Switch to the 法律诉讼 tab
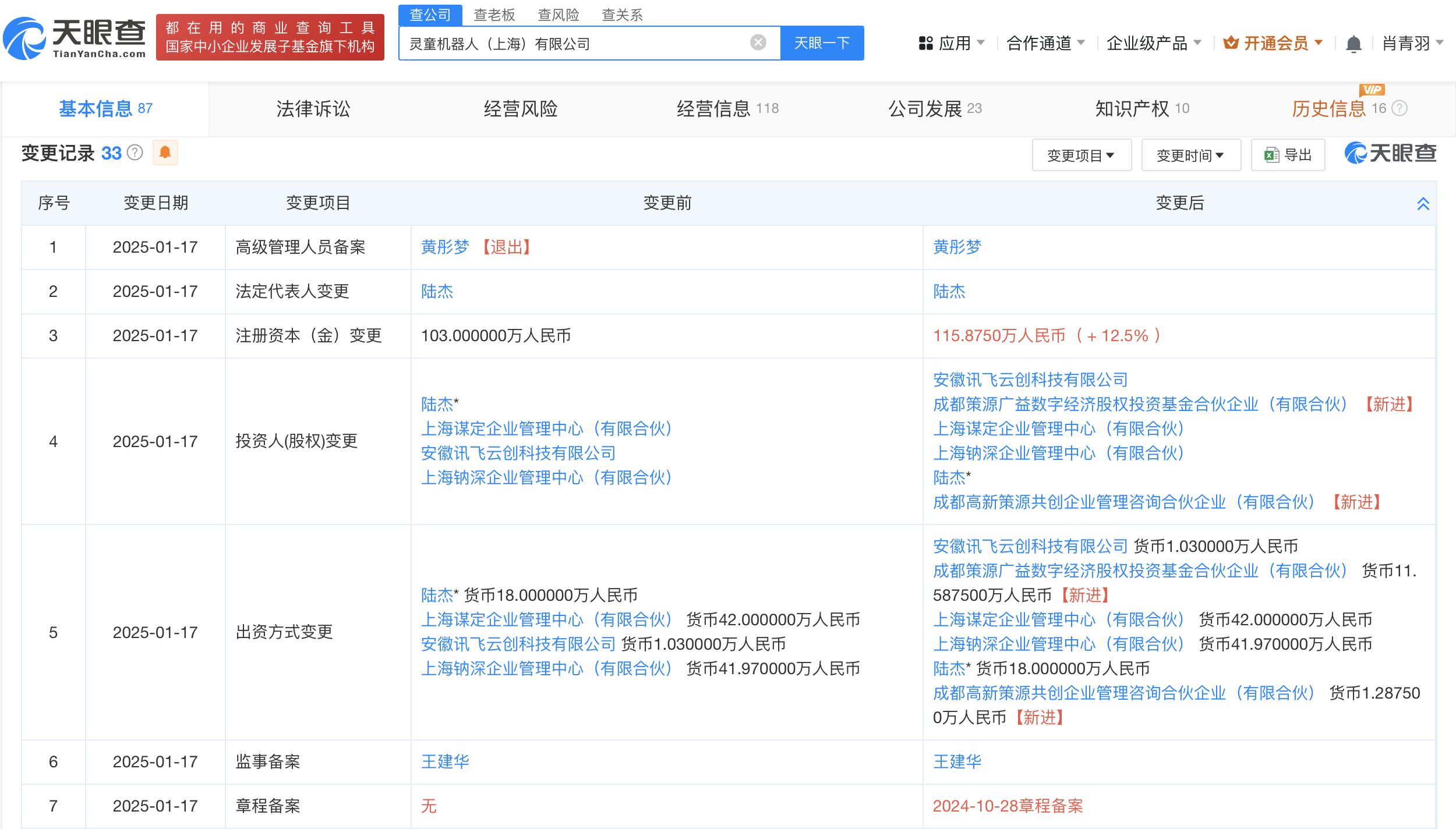Viewport: 1456px width, 829px height. [x=313, y=109]
